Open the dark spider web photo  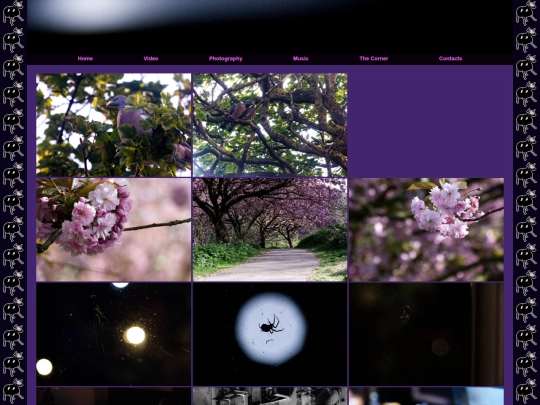[x=426, y=334]
